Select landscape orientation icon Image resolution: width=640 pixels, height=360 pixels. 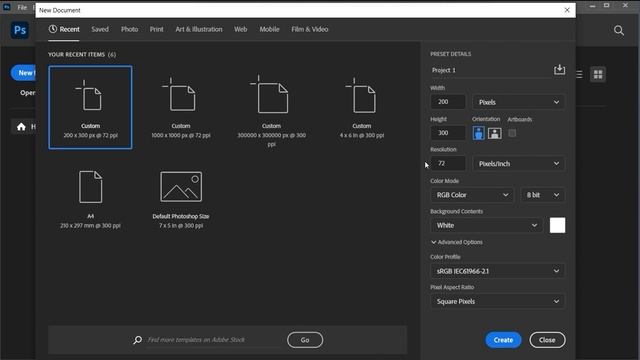point(495,133)
